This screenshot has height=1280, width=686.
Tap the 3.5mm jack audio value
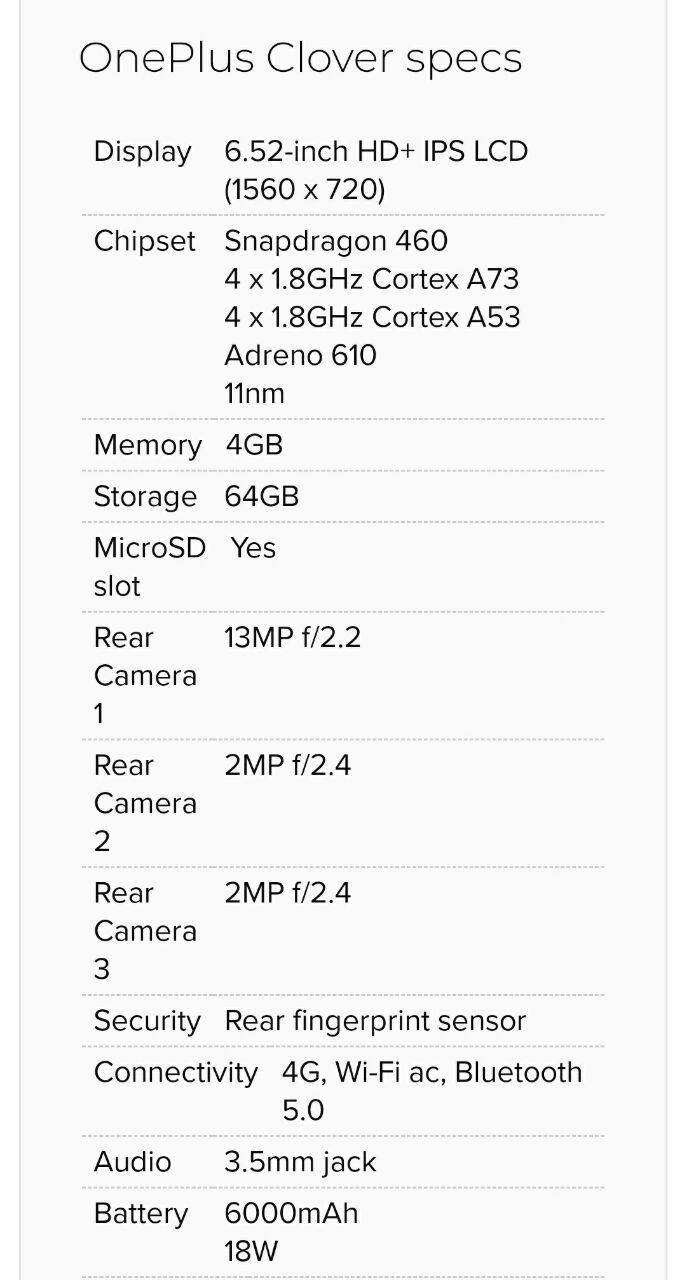[x=300, y=1162]
